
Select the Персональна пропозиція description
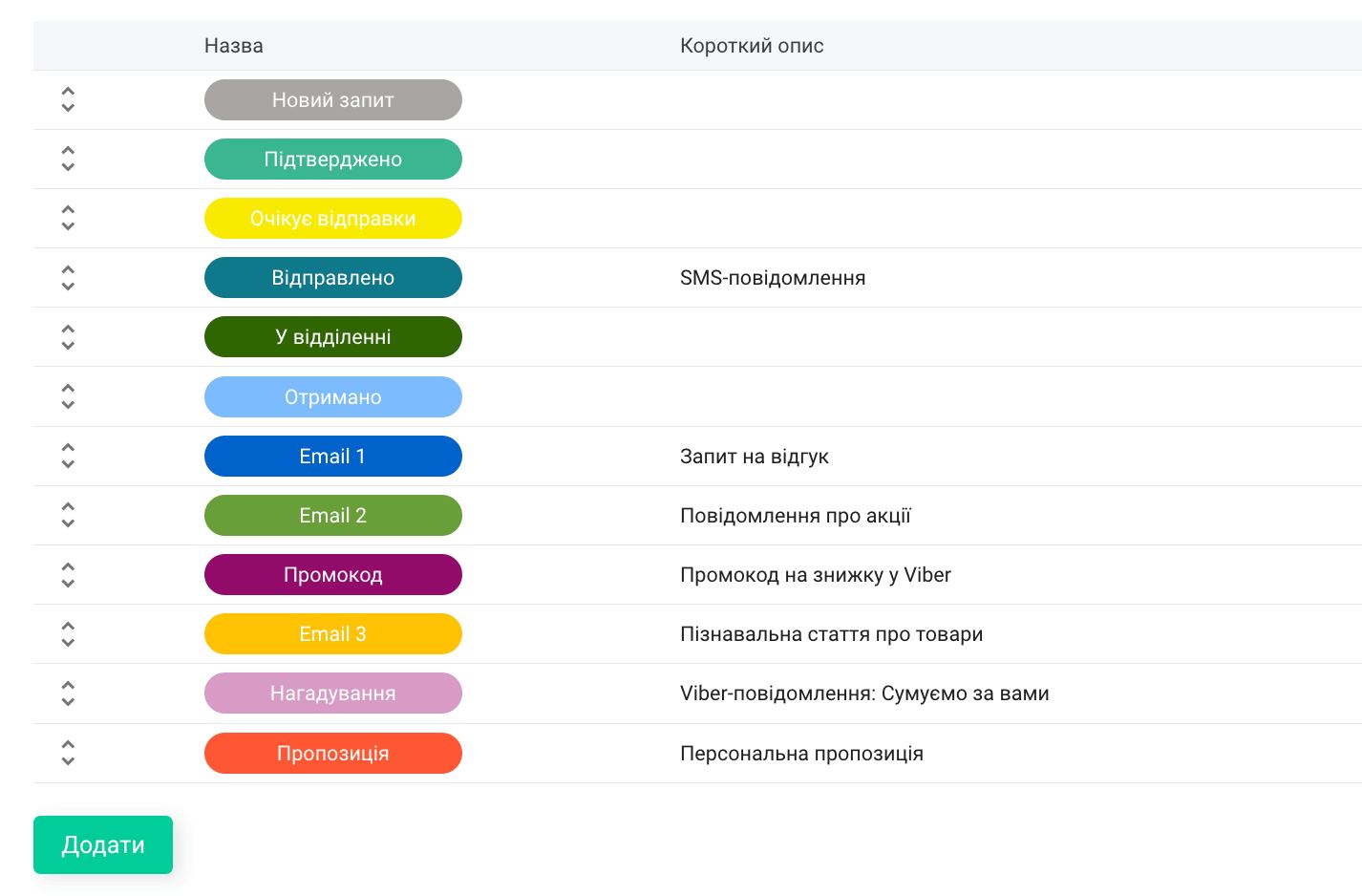[x=801, y=754]
